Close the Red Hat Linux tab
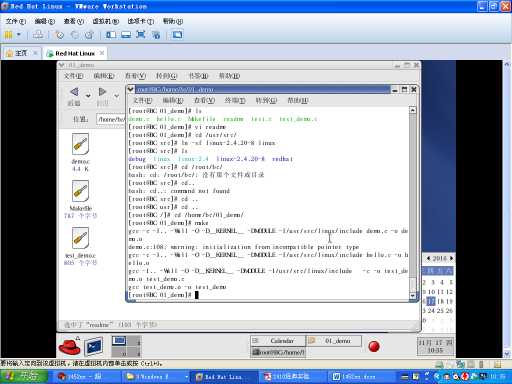Image resolution: width=512 pixels, height=384 pixels. 102,53
